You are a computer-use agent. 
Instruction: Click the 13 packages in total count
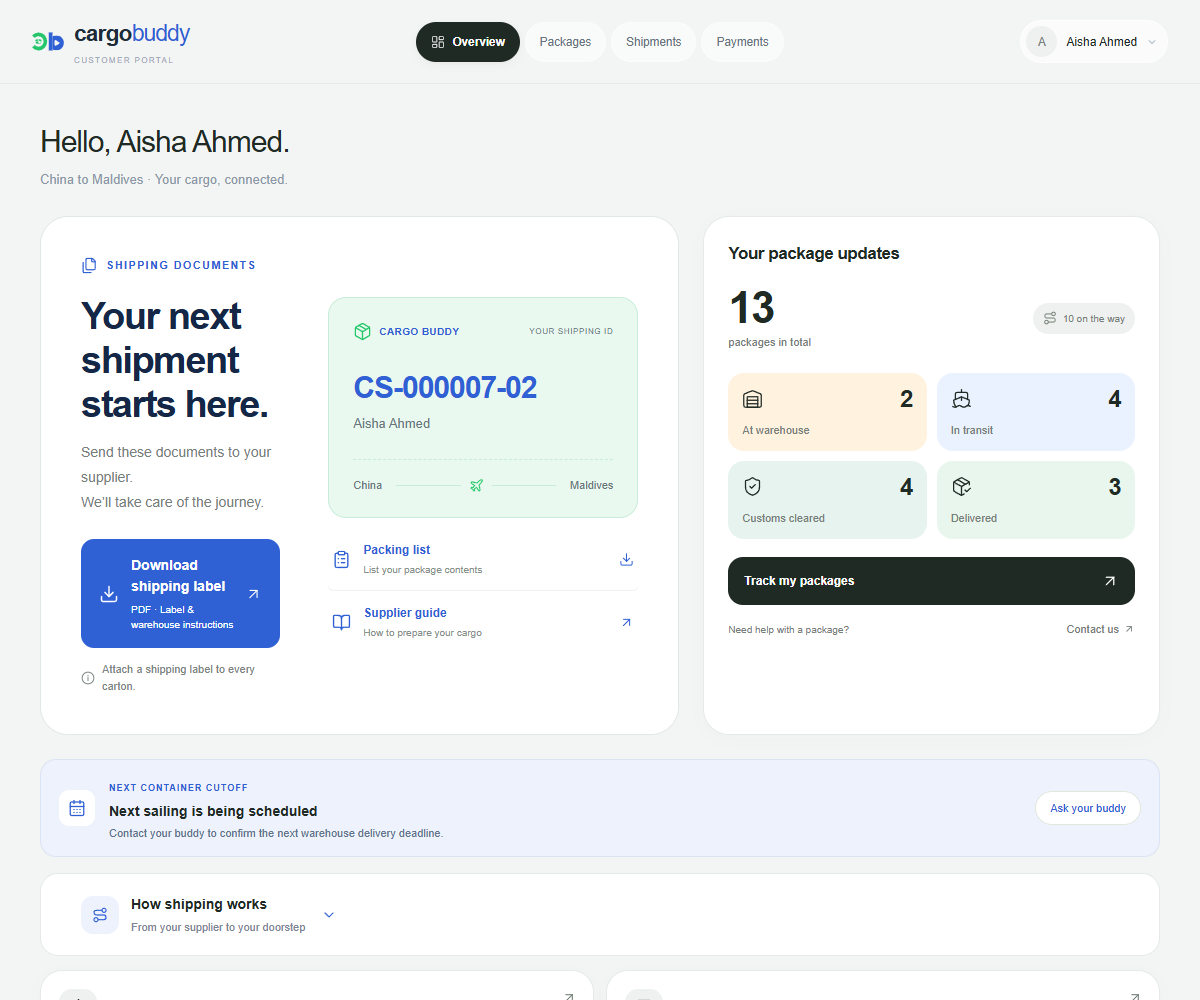(752, 308)
